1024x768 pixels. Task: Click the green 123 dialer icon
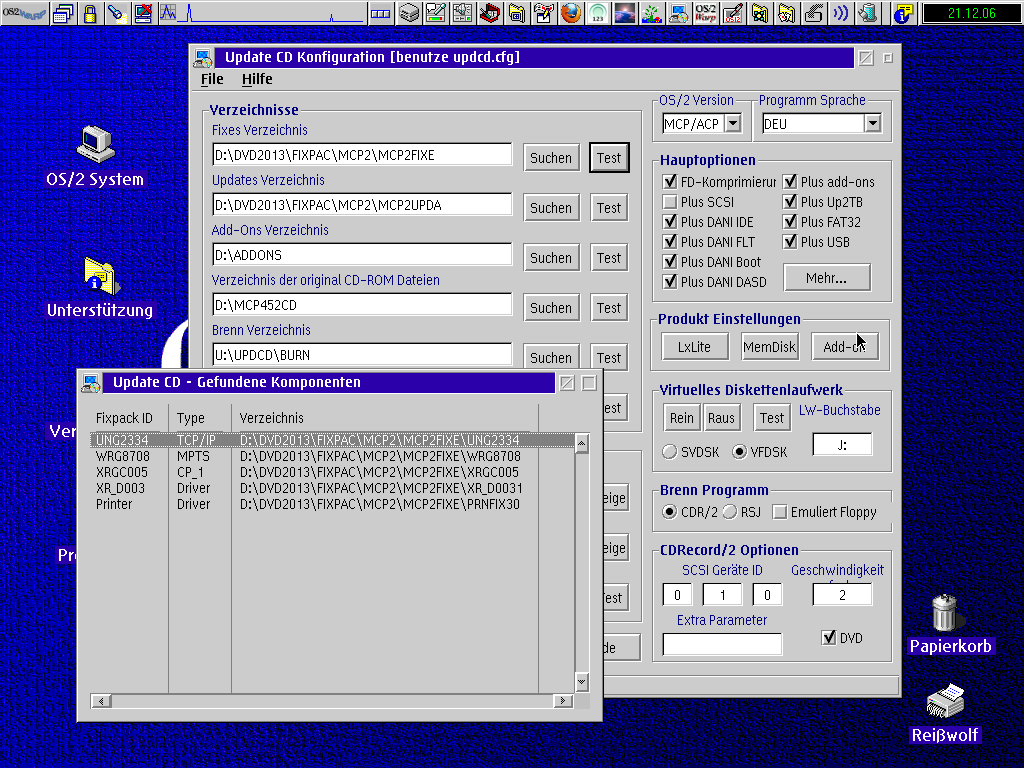pyautogui.click(x=598, y=13)
